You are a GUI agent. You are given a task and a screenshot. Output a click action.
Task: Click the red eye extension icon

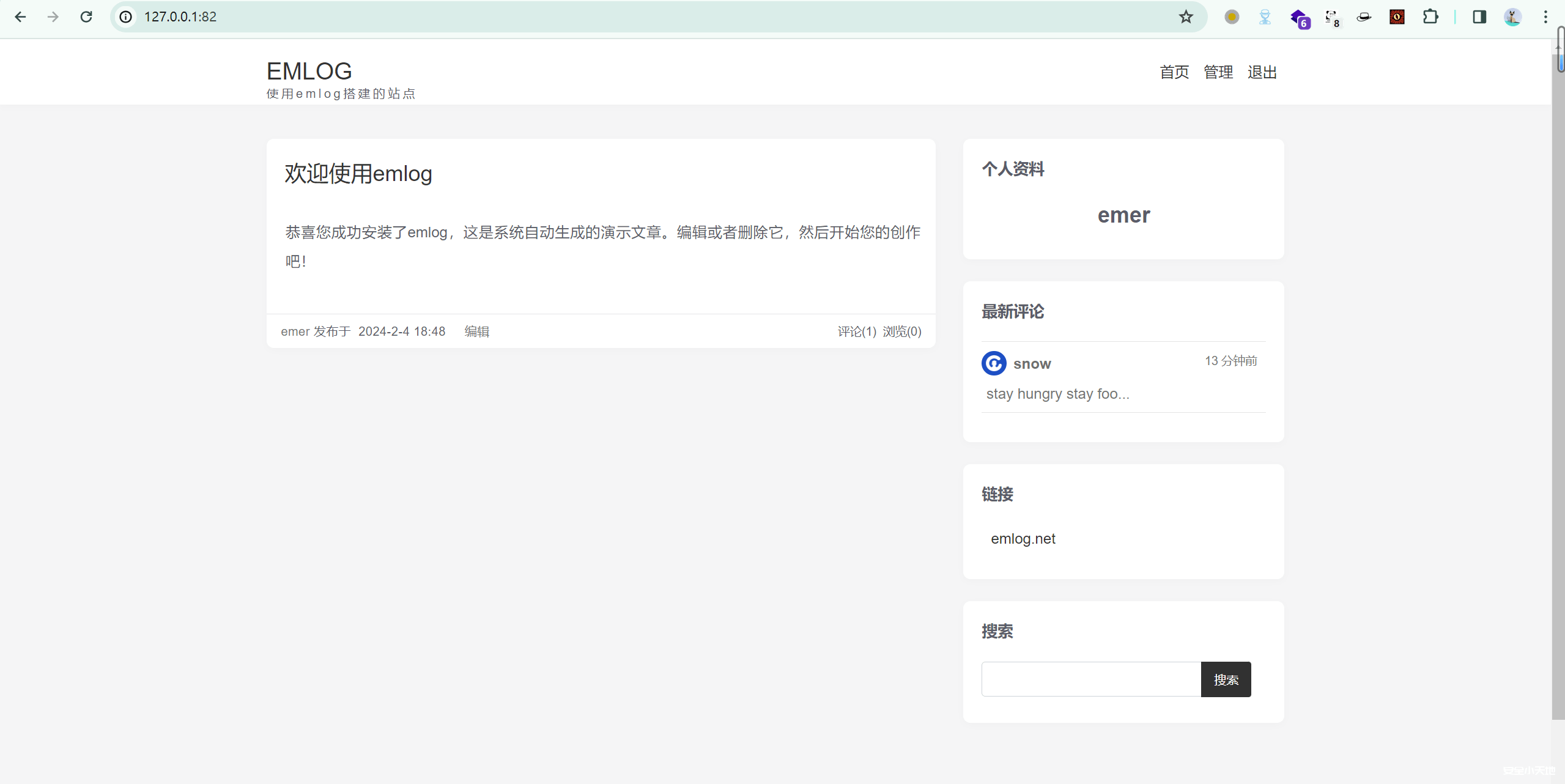[x=1397, y=17]
